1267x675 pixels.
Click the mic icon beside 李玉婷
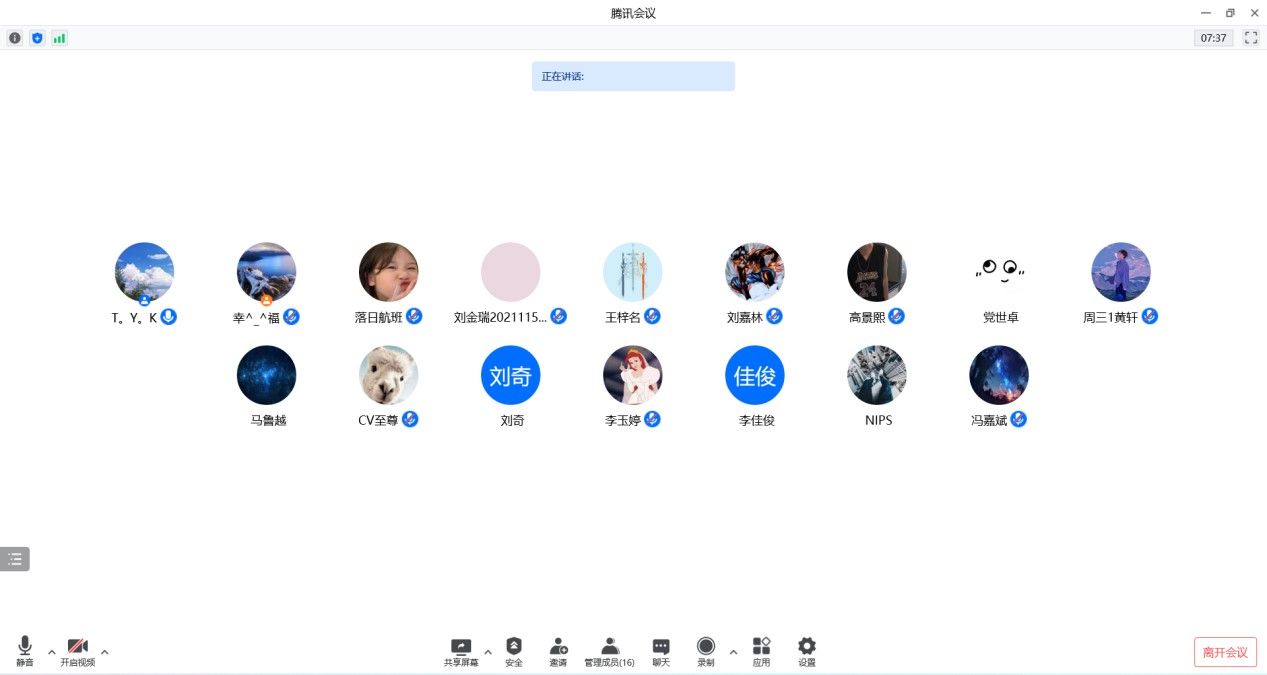(652, 420)
